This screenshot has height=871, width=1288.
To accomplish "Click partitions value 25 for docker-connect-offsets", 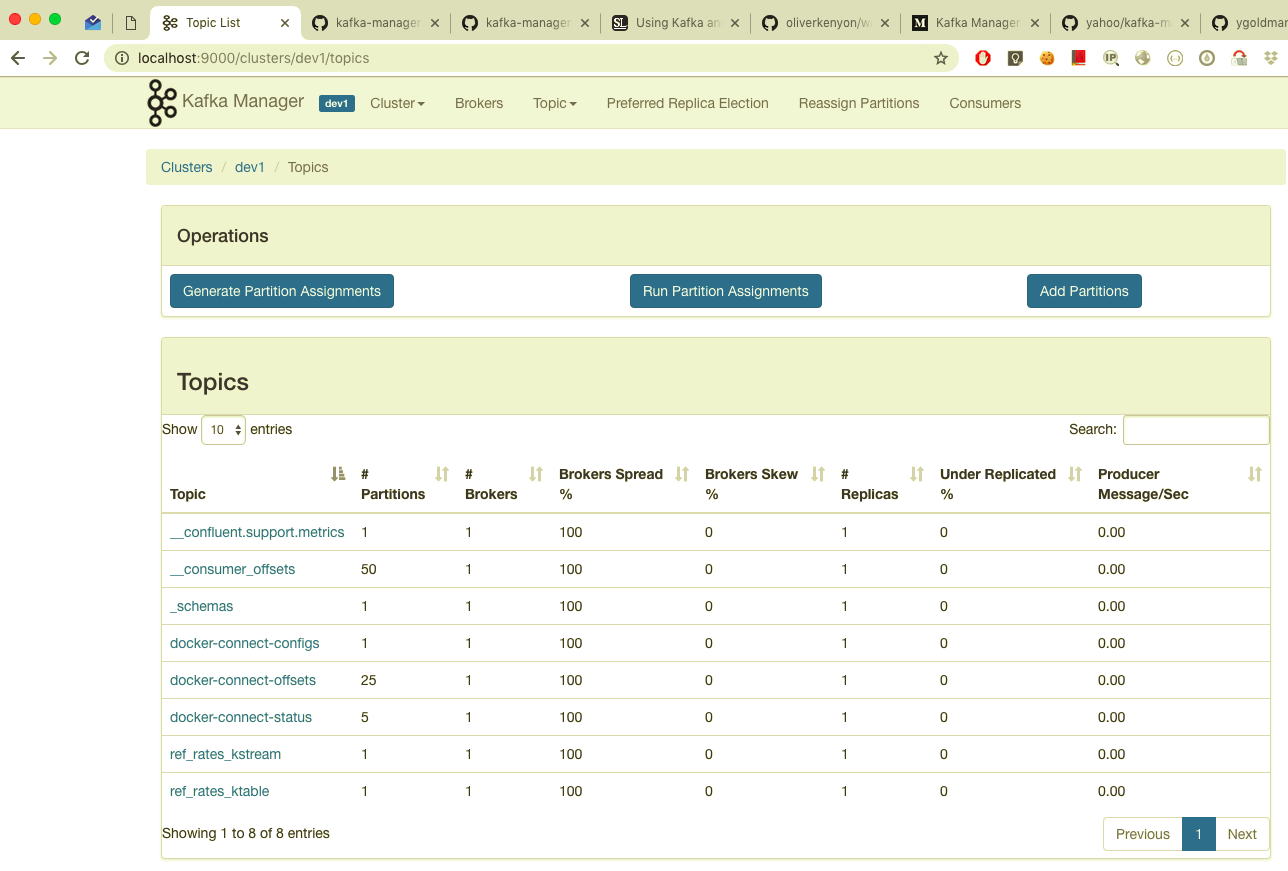I will point(369,680).
